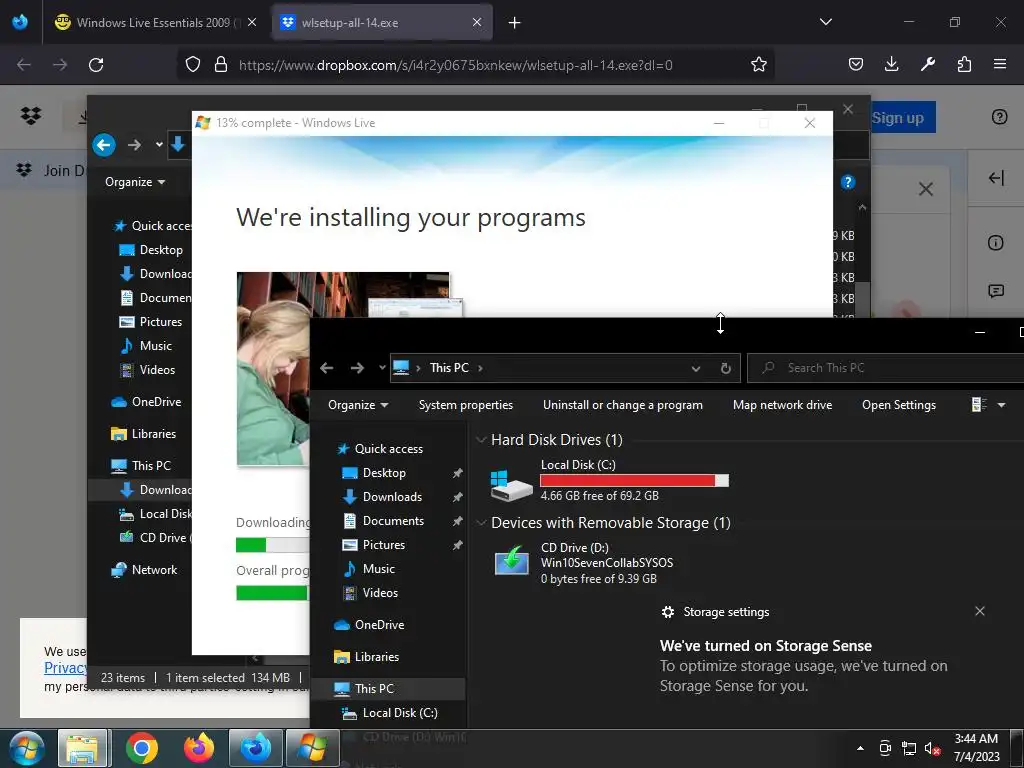1024x768 pixels.
Task: Dismiss the Storage settings notification
Action: click(980, 611)
